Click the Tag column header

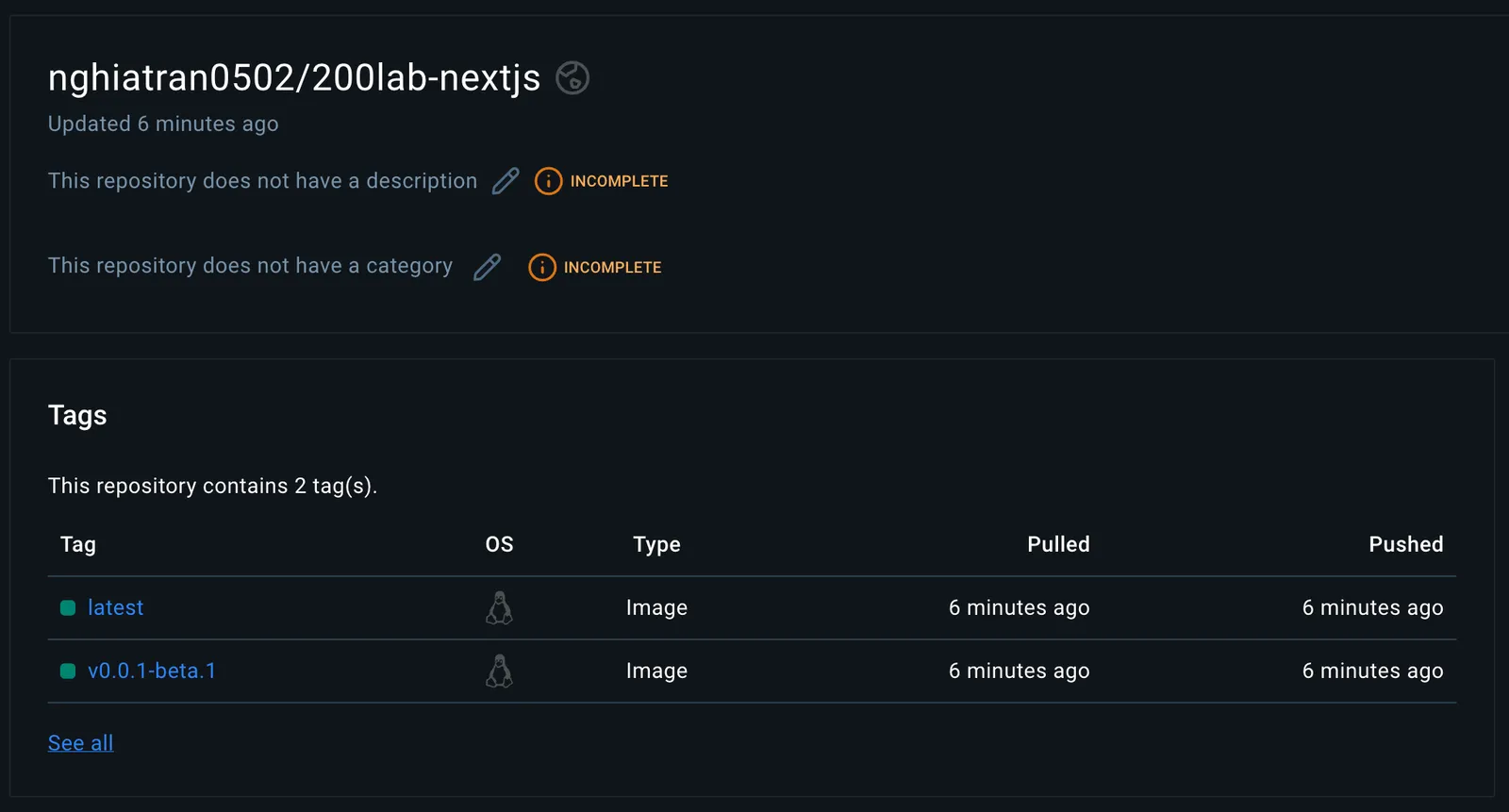coord(78,544)
